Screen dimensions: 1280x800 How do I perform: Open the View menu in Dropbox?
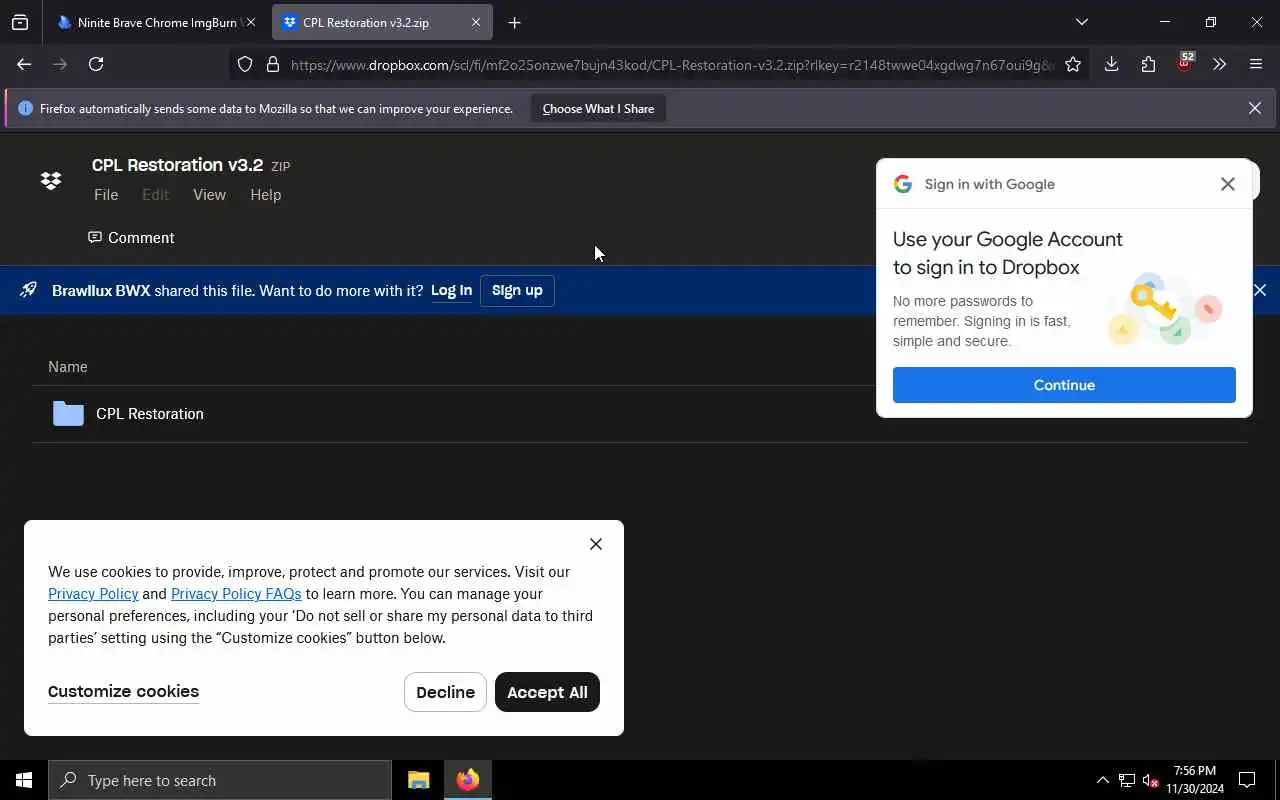point(209,195)
